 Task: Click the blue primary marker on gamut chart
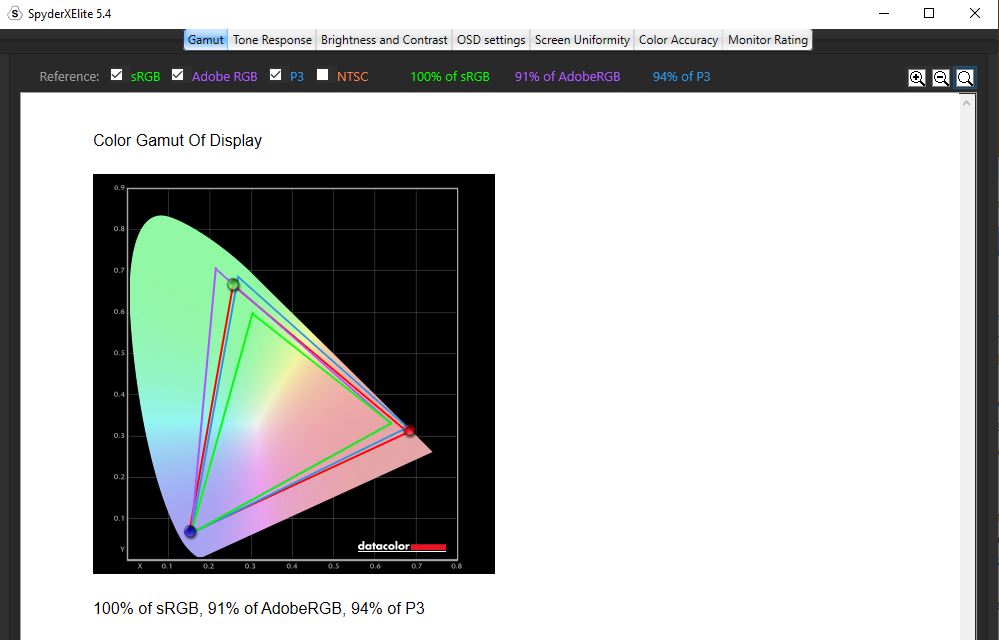190,531
